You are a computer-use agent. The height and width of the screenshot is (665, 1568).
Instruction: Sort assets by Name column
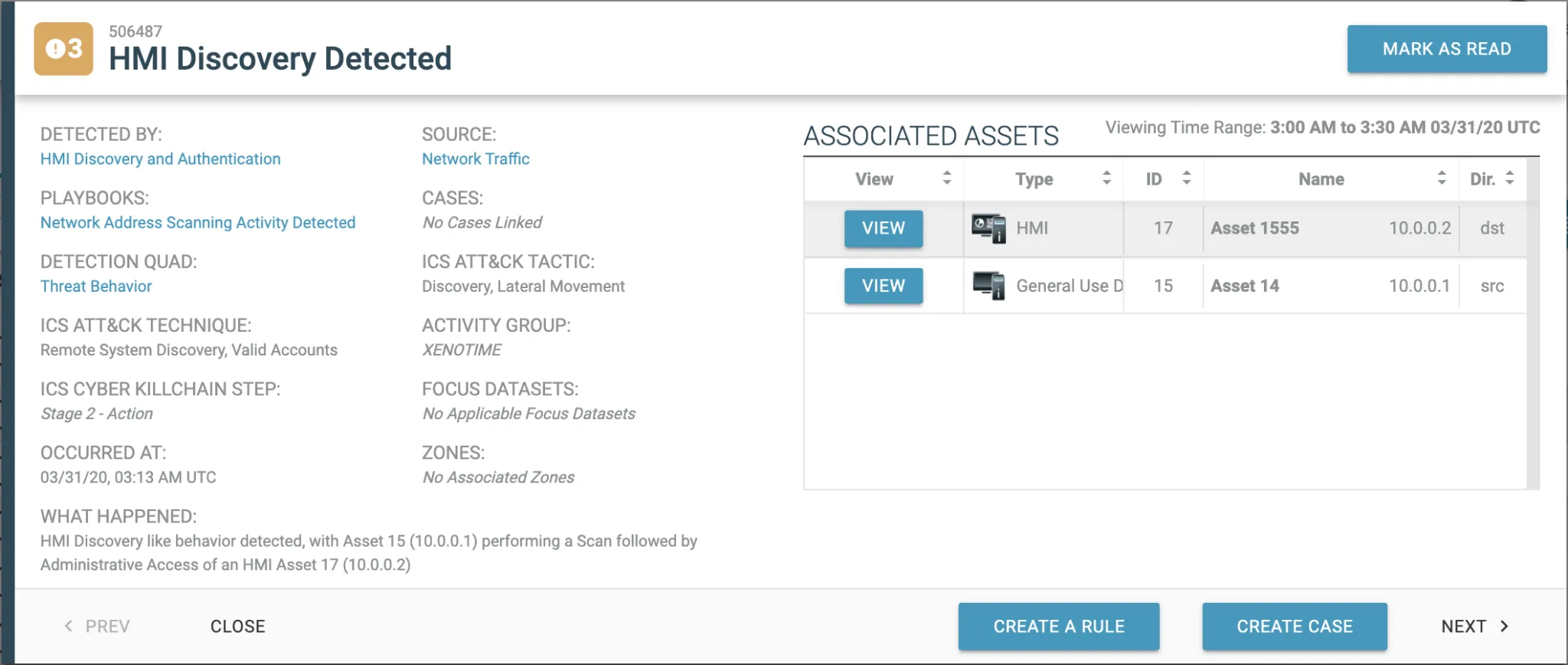(x=1442, y=179)
